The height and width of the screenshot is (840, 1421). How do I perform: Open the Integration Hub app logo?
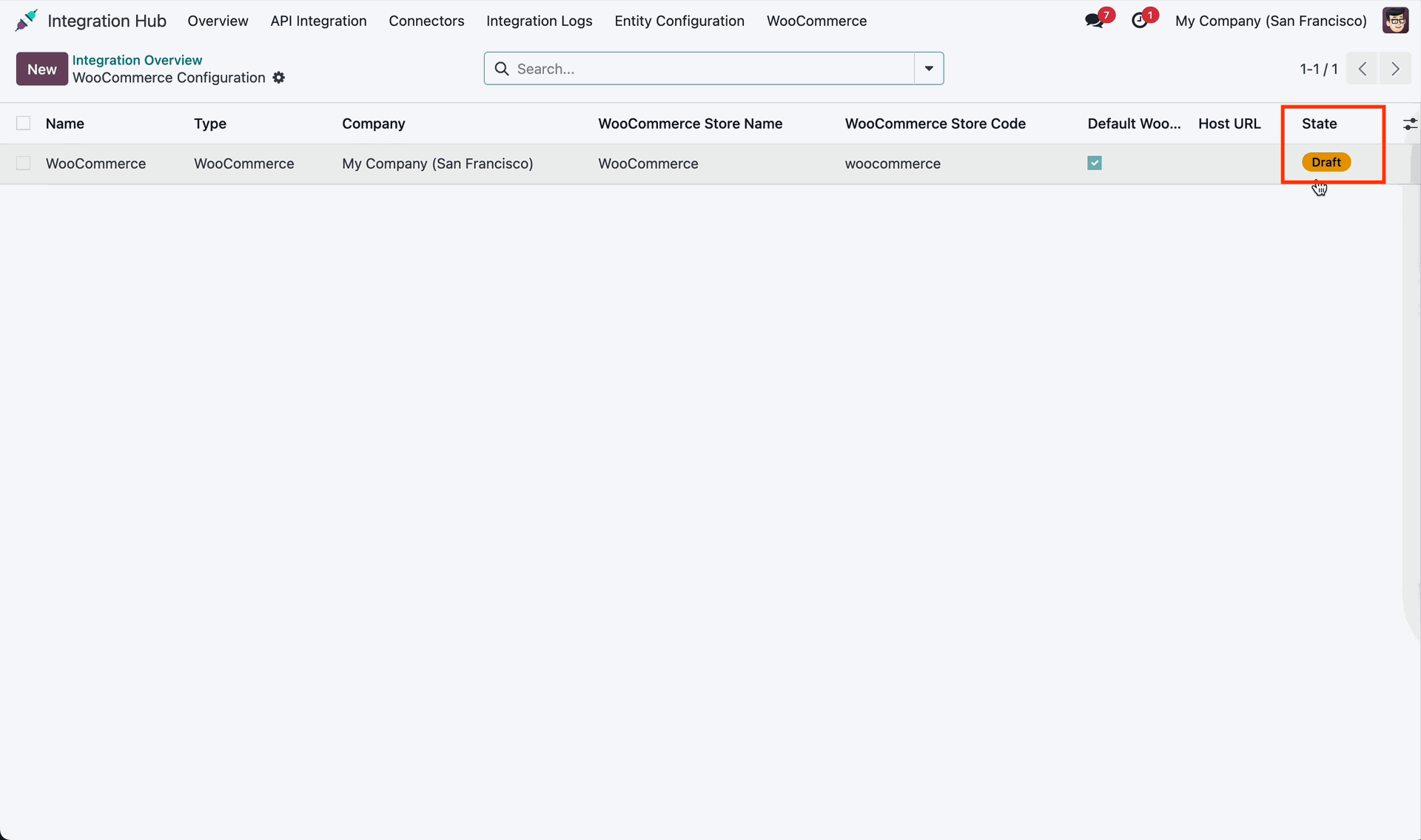point(27,21)
